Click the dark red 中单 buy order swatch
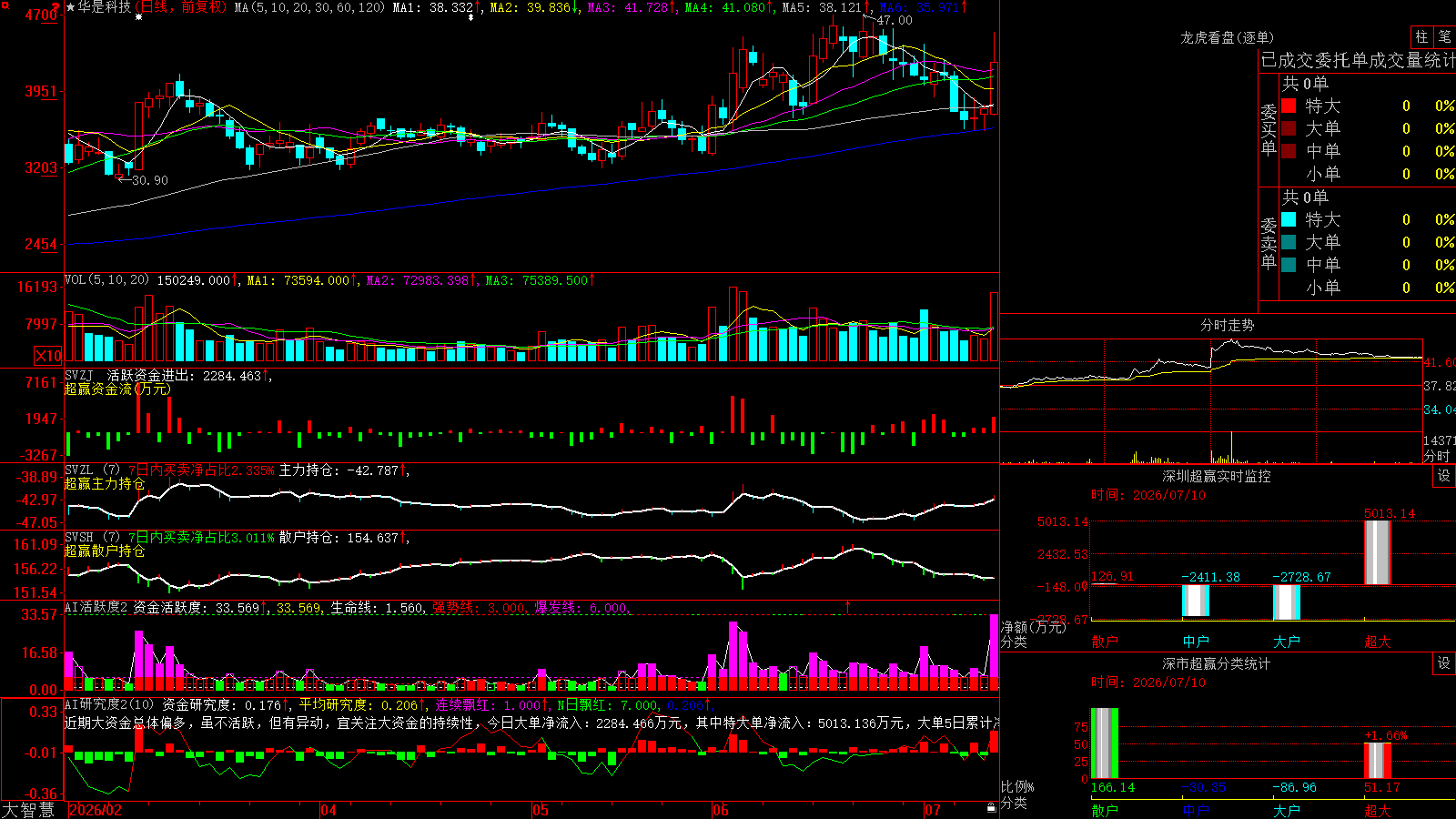Image resolution: width=1456 pixels, height=819 pixels. point(1289,151)
